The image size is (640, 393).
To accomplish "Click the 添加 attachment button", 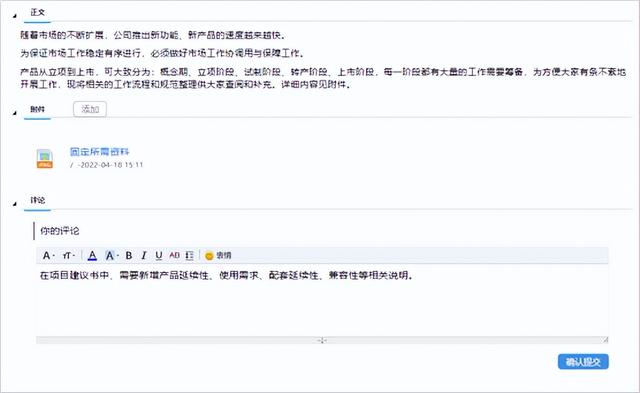I will (x=90, y=109).
